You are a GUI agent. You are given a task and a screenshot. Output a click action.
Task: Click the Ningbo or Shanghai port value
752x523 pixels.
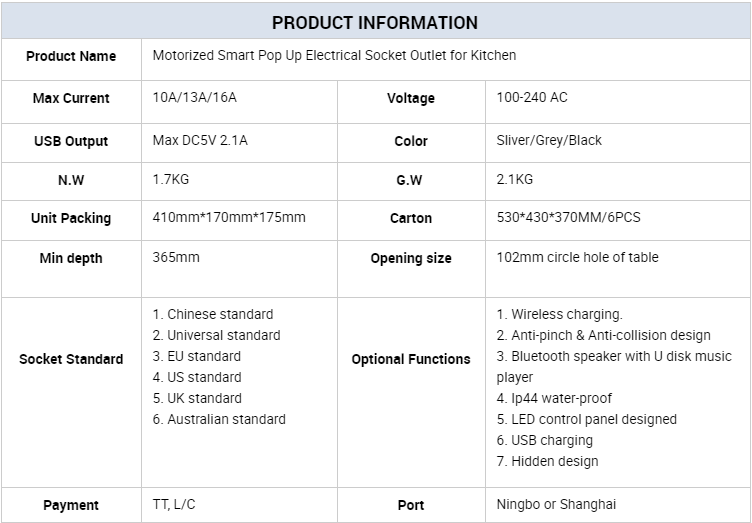coord(556,504)
